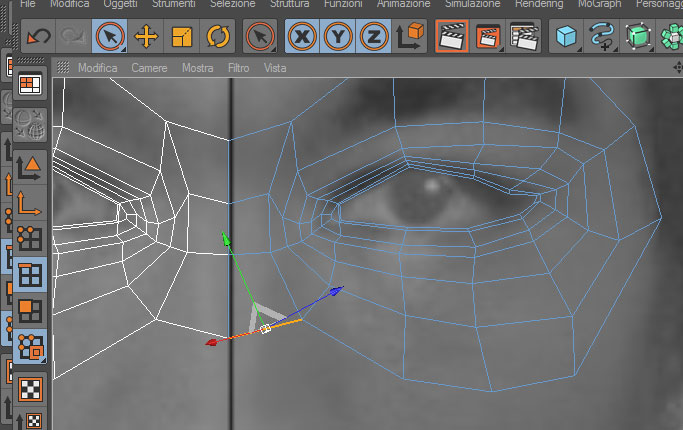Screen dimensions: 683x430
Task: Open the Rendering menu
Action: (x=539, y=4)
